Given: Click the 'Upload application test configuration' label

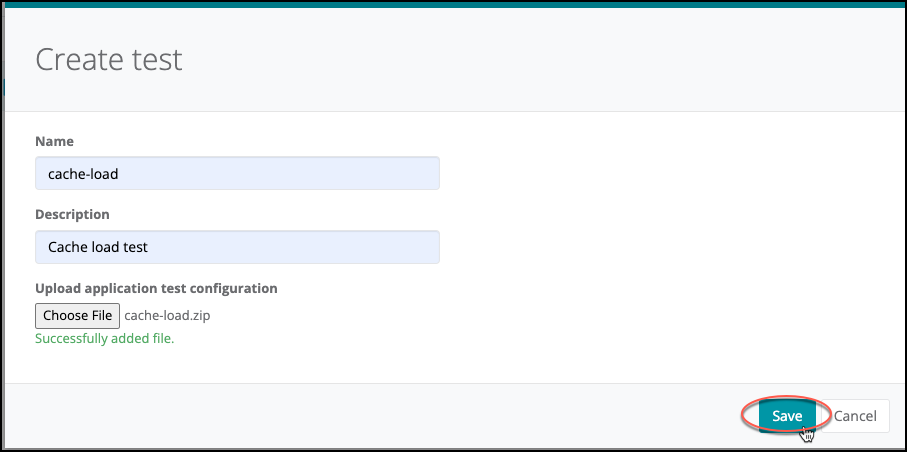Looking at the screenshot, I should pos(156,288).
